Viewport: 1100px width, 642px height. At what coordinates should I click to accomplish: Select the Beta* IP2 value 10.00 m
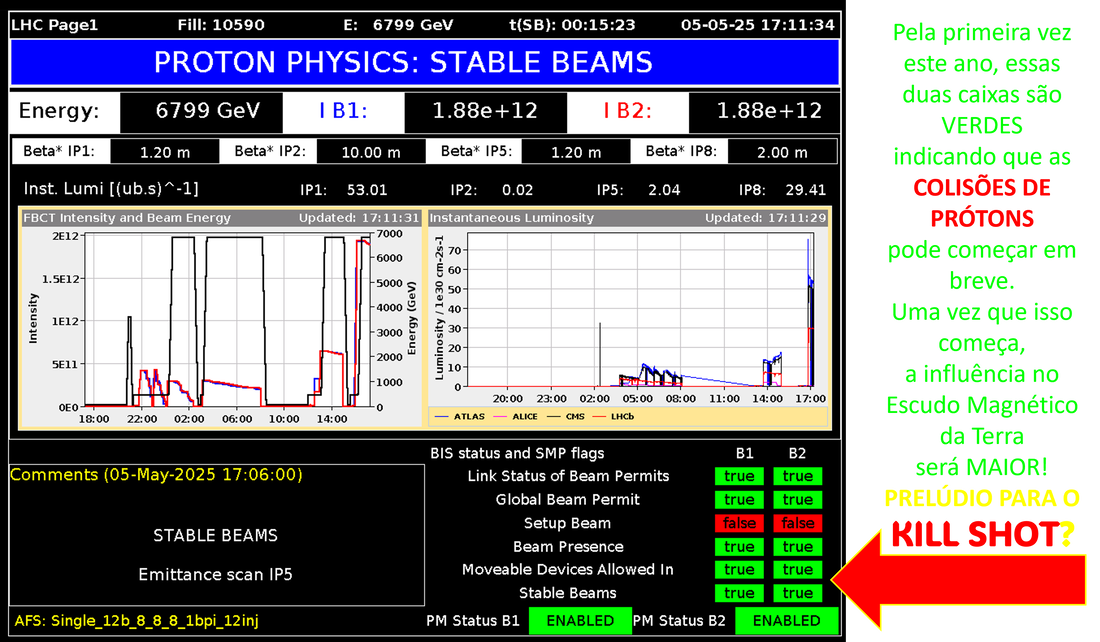pyautogui.click(x=371, y=152)
